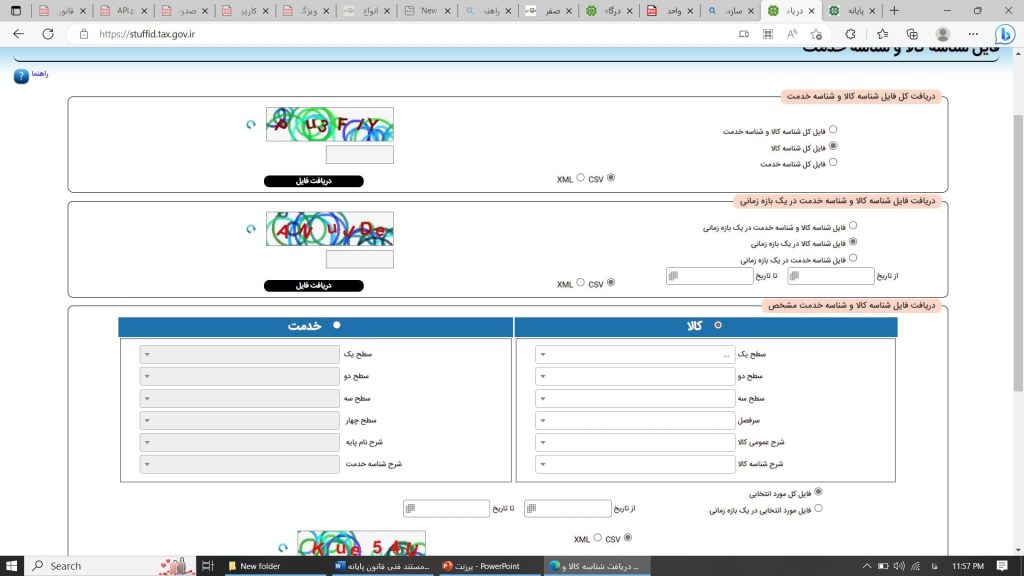Switch to the API browser tab
Screen dimensions: 1024x576
click(124, 10)
